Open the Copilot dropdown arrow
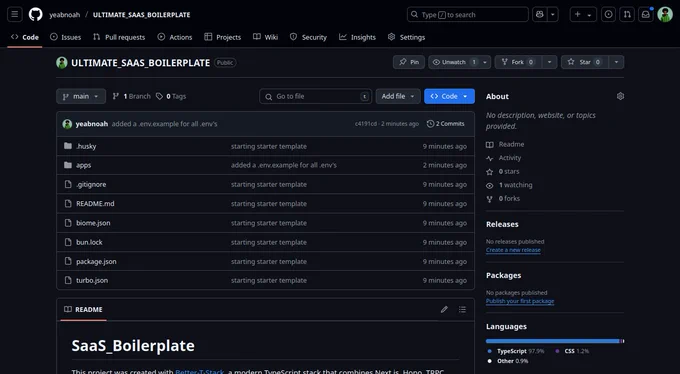The height and width of the screenshot is (374, 680). (553, 14)
